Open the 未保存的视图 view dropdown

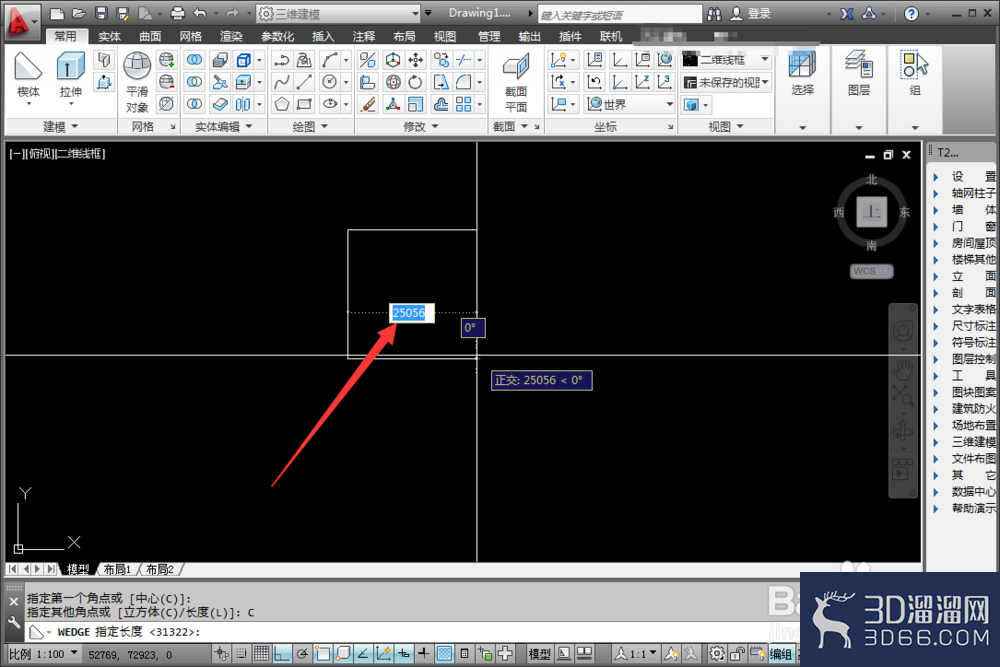tap(726, 82)
